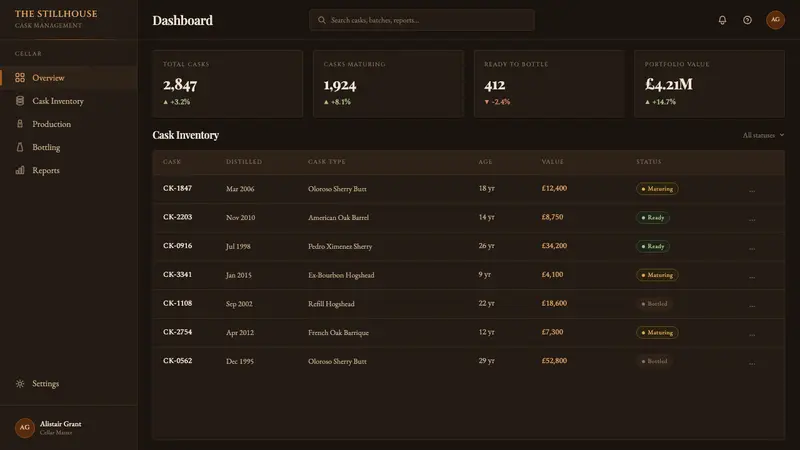Screen dimensions: 800x450
Task: Sort by the Status column header
Action: click(x=648, y=162)
